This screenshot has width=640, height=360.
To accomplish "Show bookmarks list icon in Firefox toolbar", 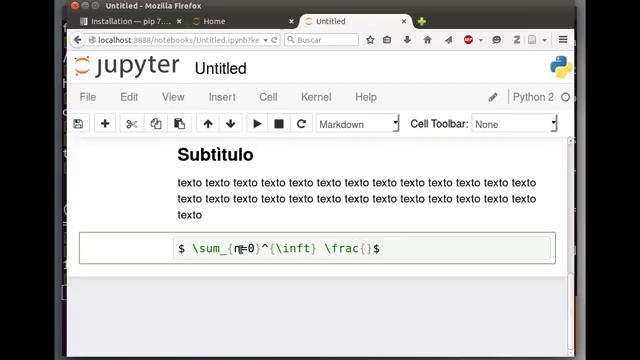I will click(x=387, y=40).
